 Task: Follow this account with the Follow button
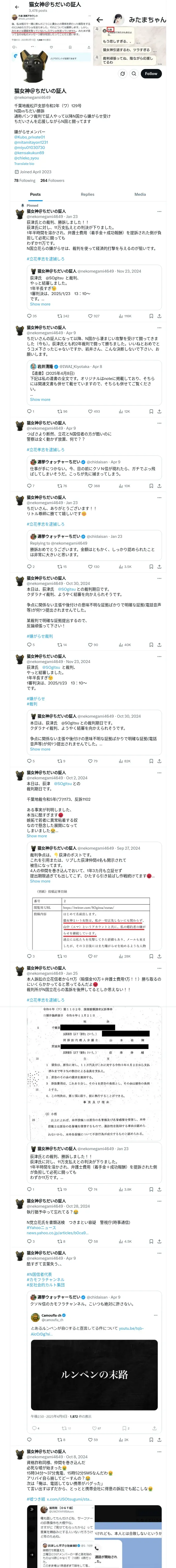coord(150,74)
